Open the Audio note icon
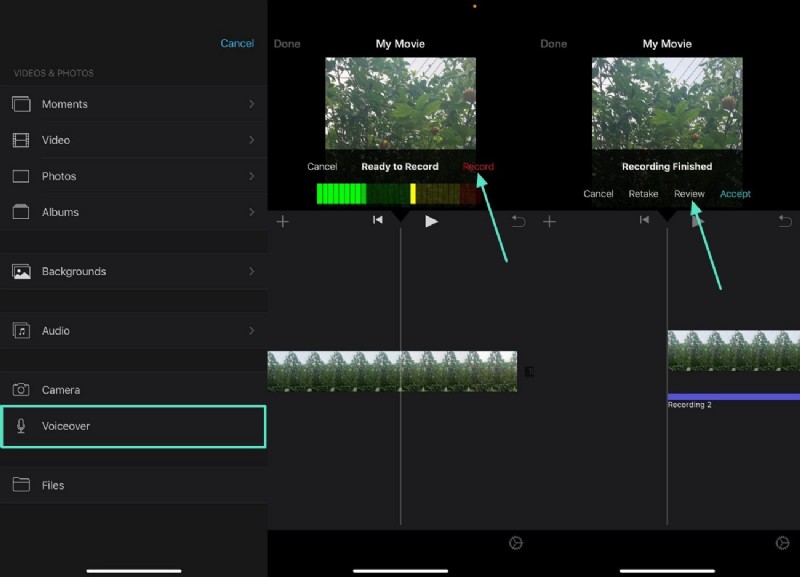This screenshot has width=800, height=577. pos(22,330)
